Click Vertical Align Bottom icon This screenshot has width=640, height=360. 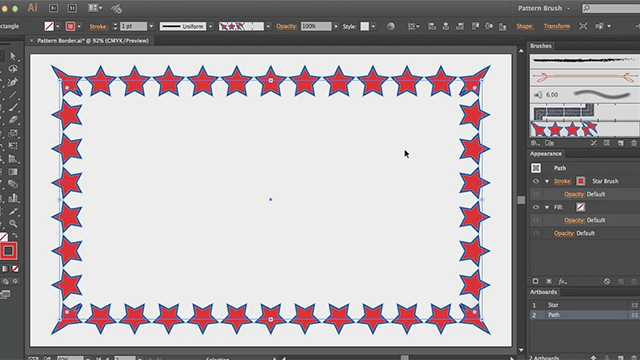[x=503, y=27]
